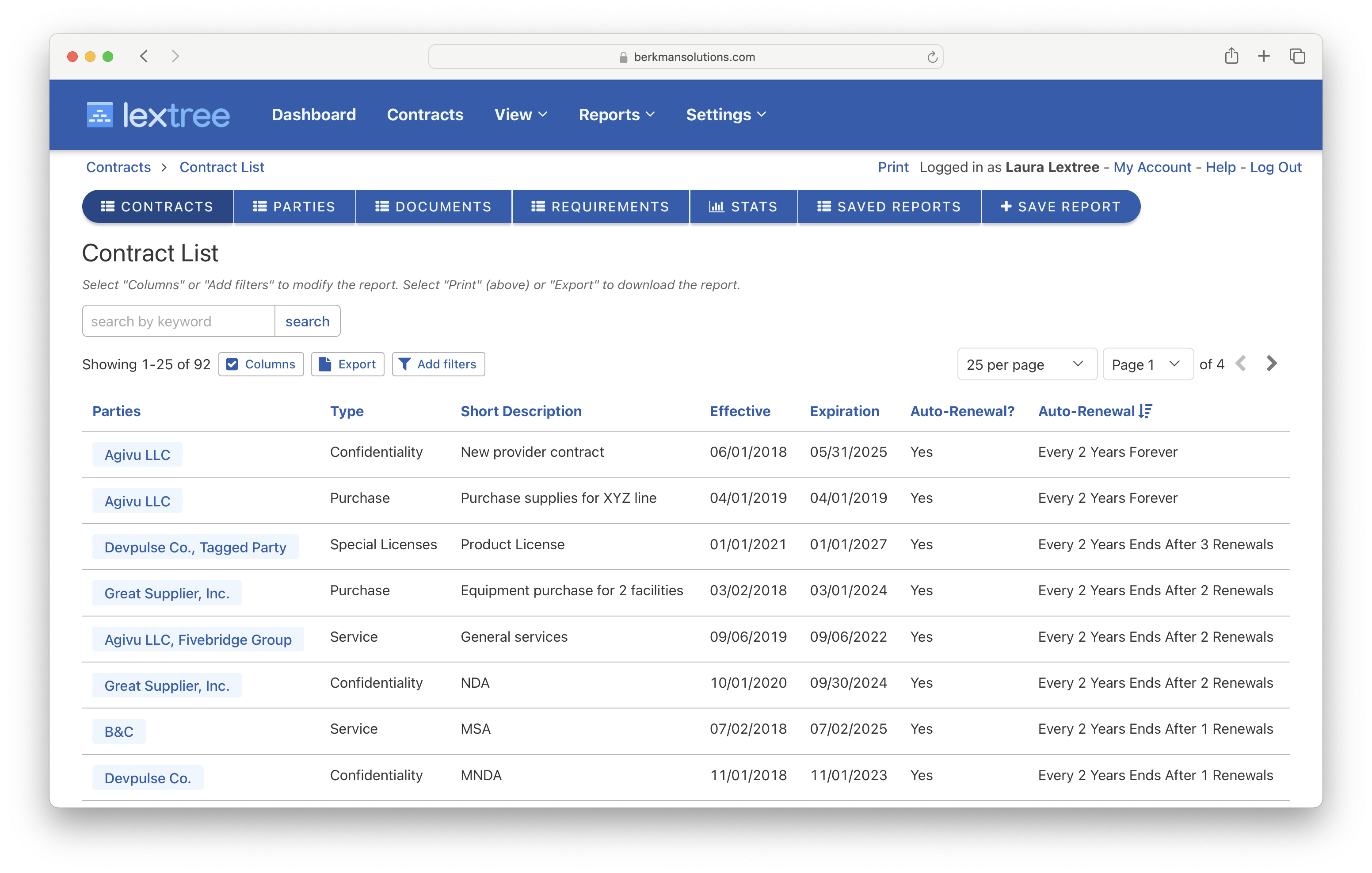Image resolution: width=1372 pixels, height=873 pixels.
Task: Click the Print link
Action: 893,167
